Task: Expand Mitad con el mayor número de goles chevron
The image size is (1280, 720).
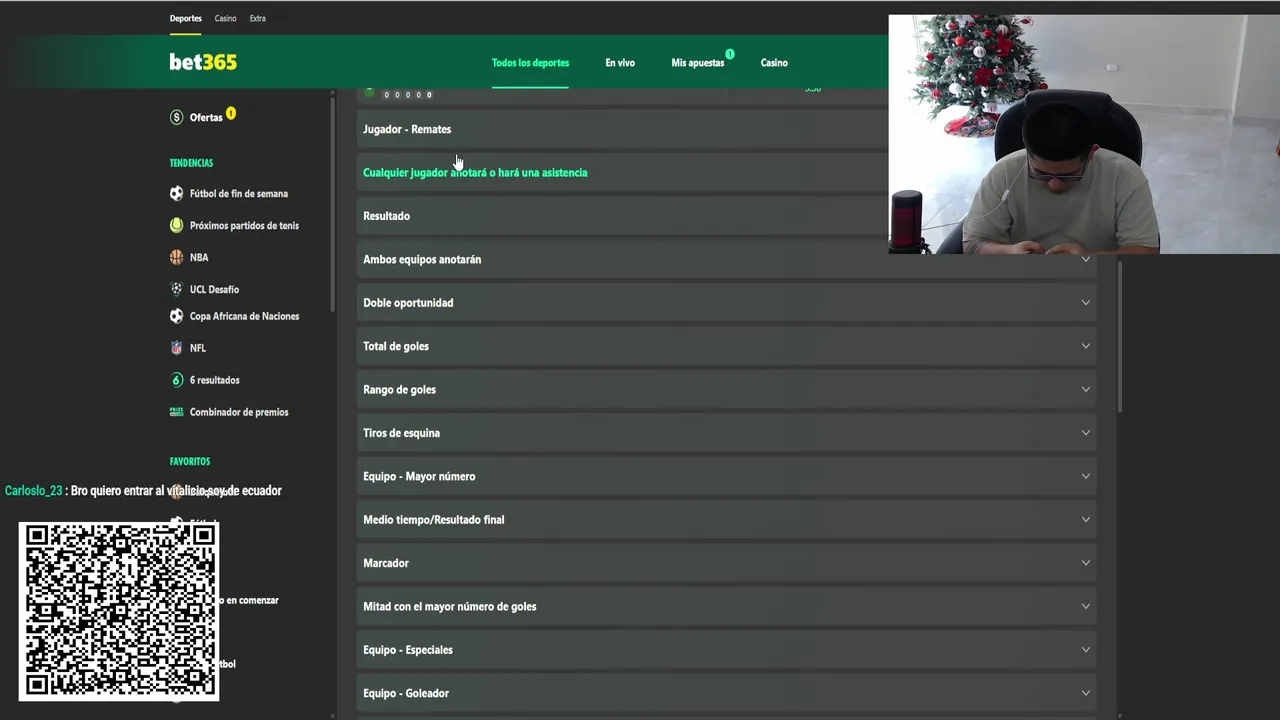Action: click(1085, 606)
